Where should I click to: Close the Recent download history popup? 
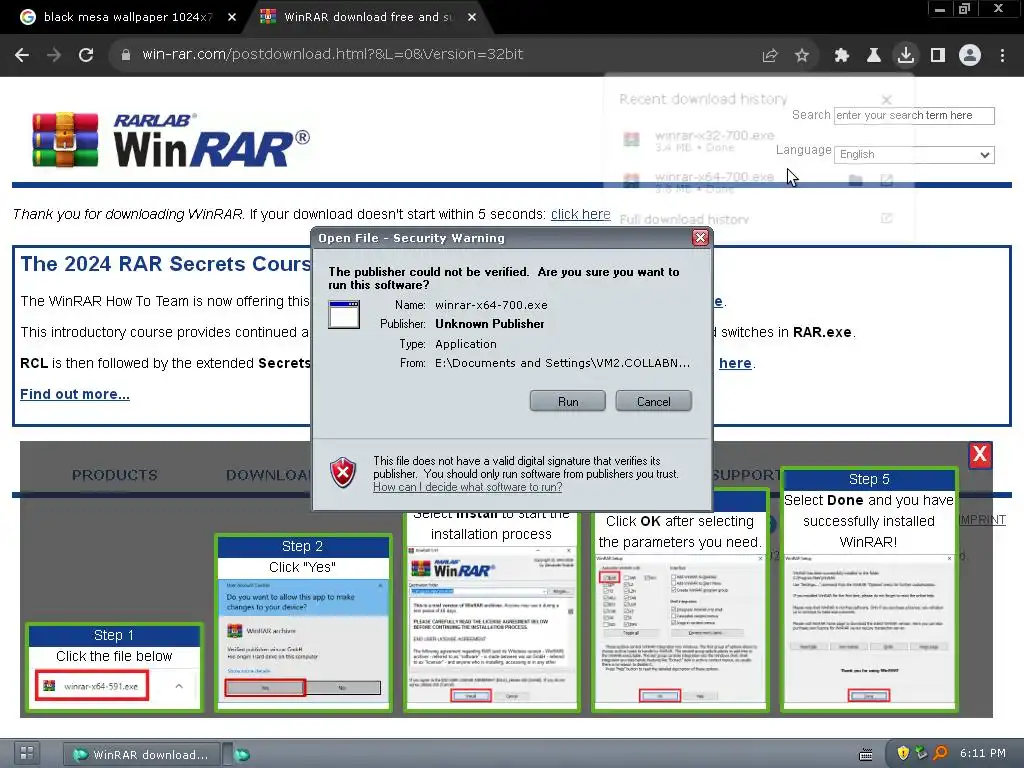(886, 100)
